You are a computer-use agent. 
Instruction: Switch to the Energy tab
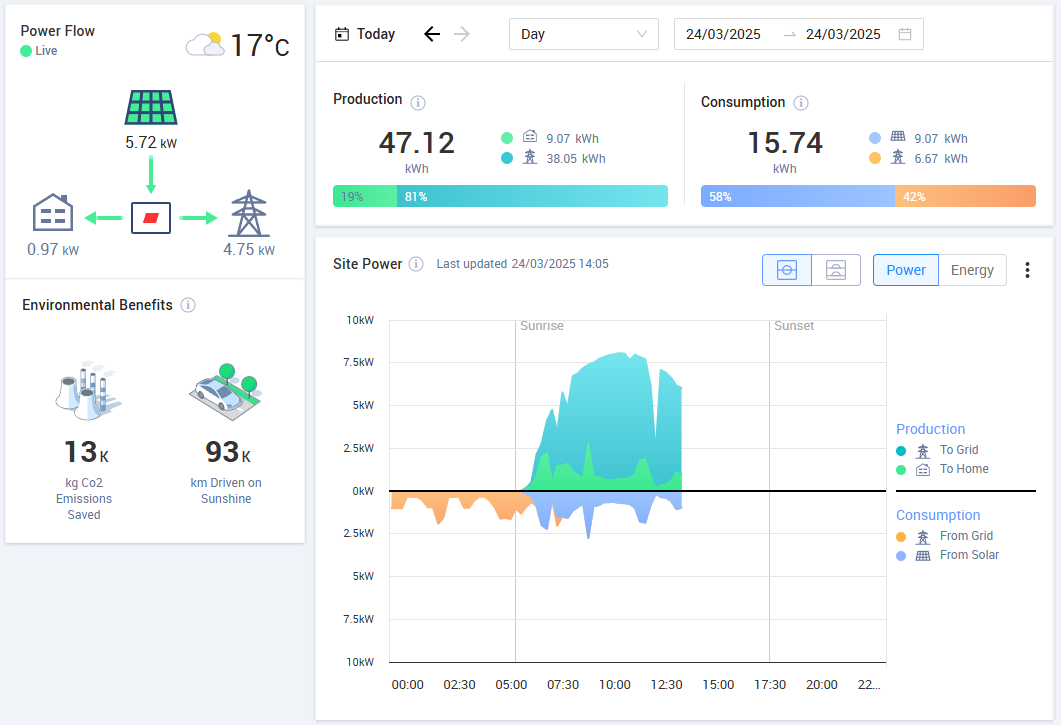(972, 270)
